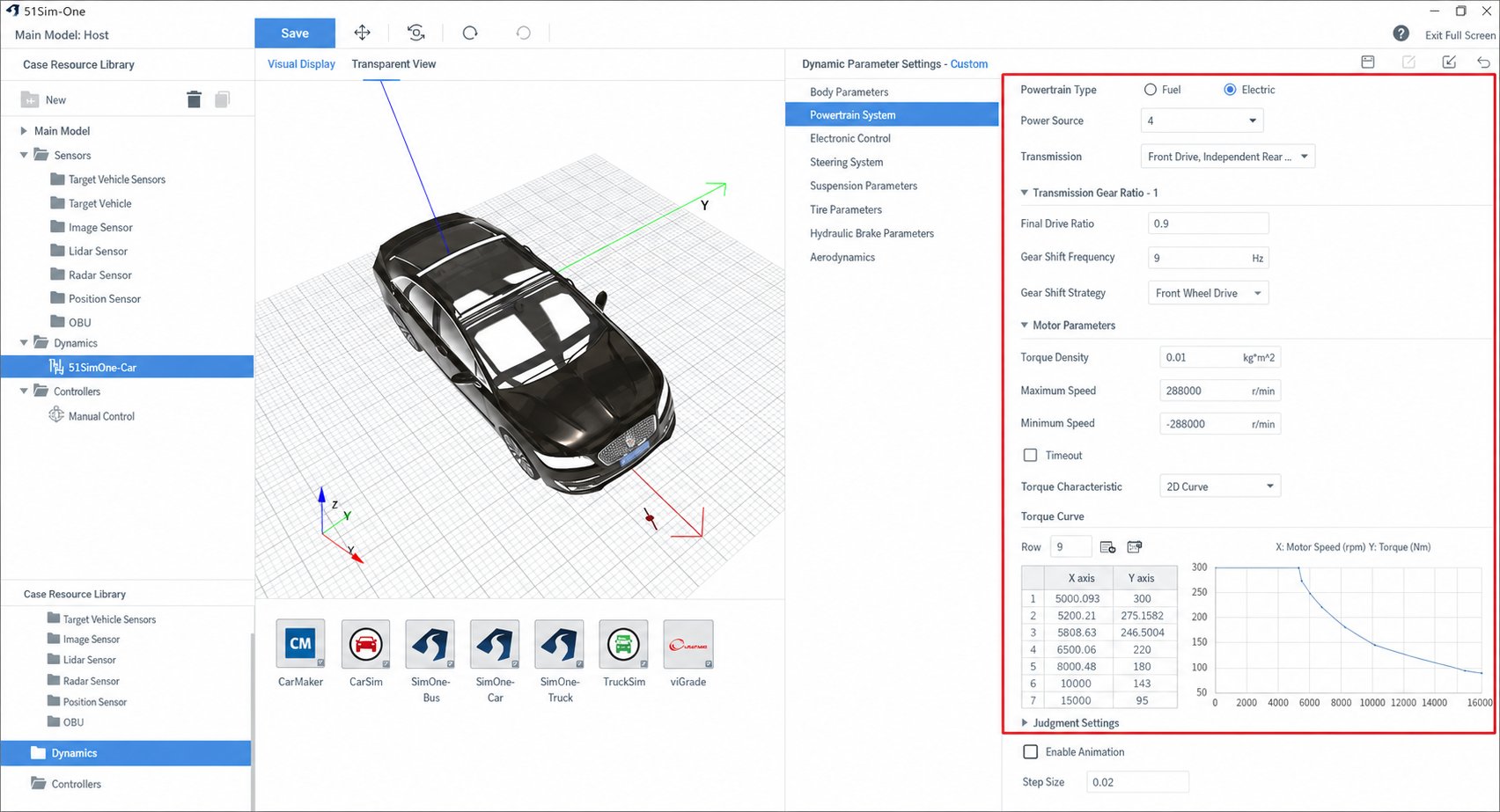Open the Power Source dropdown
The width and height of the screenshot is (1500, 812).
(1202, 121)
